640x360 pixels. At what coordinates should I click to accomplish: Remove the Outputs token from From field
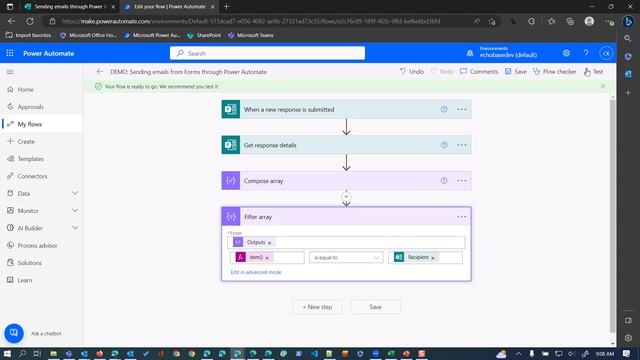pyautogui.click(x=269, y=243)
